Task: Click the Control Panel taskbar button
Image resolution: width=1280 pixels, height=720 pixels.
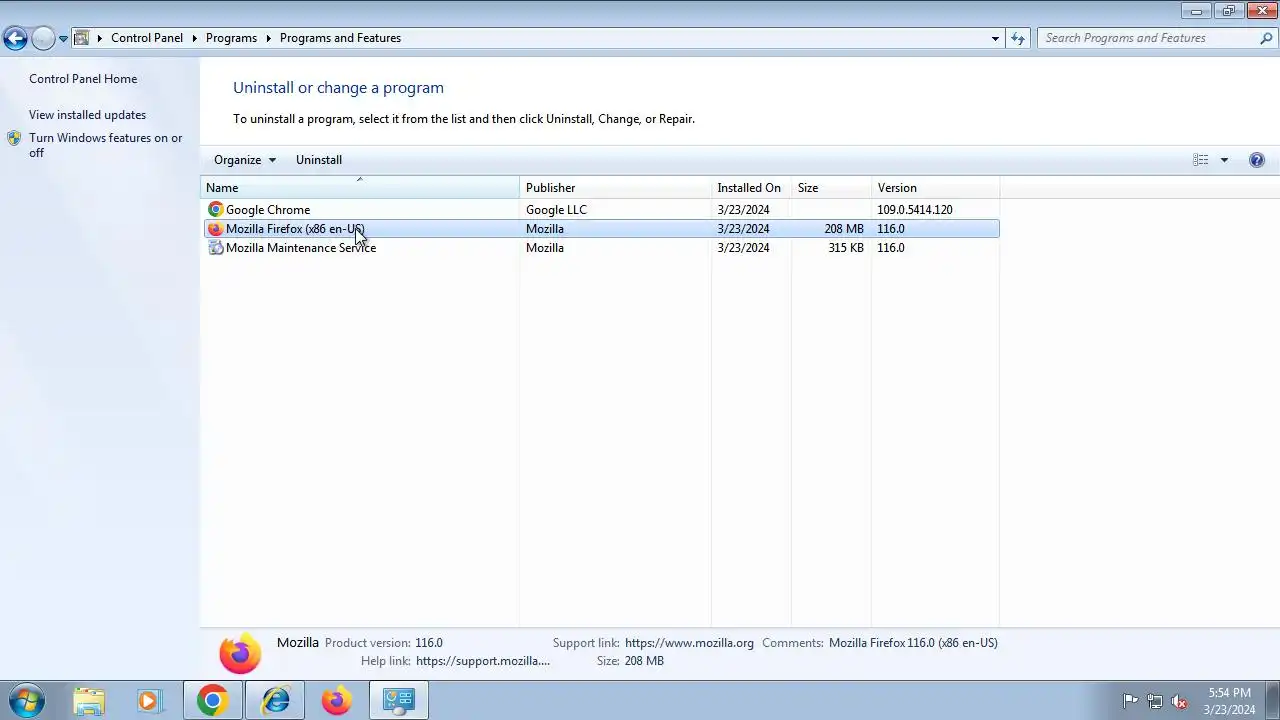Action: point(398,701)
